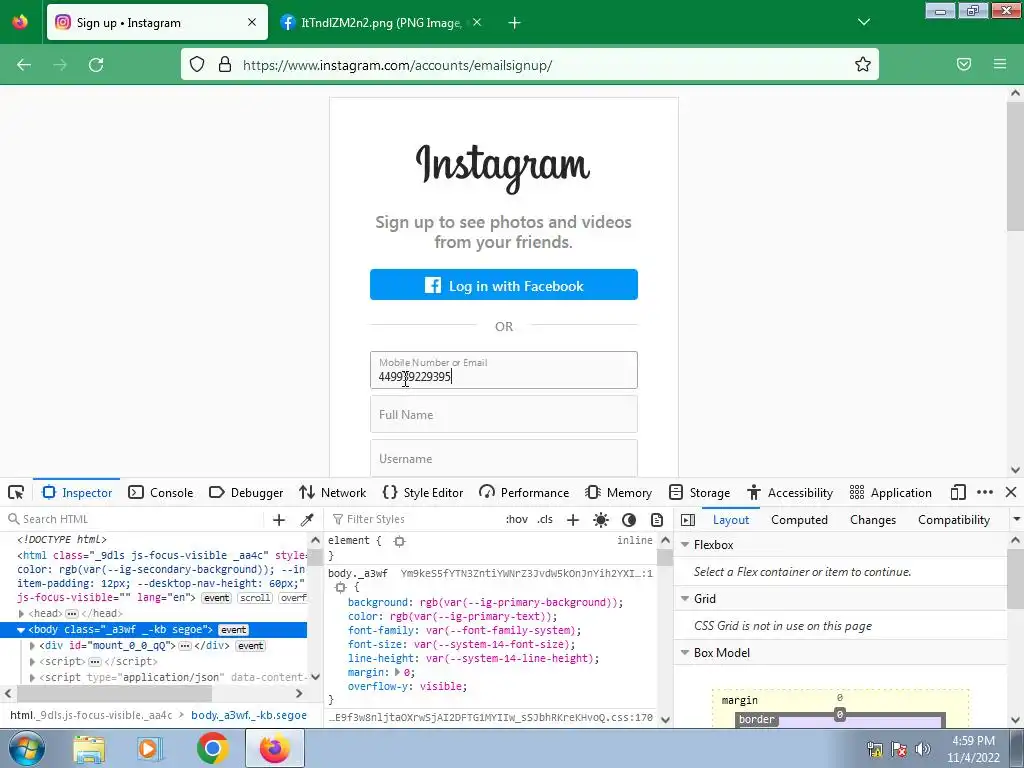Create a new node with plus icon
1024x768 pixels.
[279, 520]
